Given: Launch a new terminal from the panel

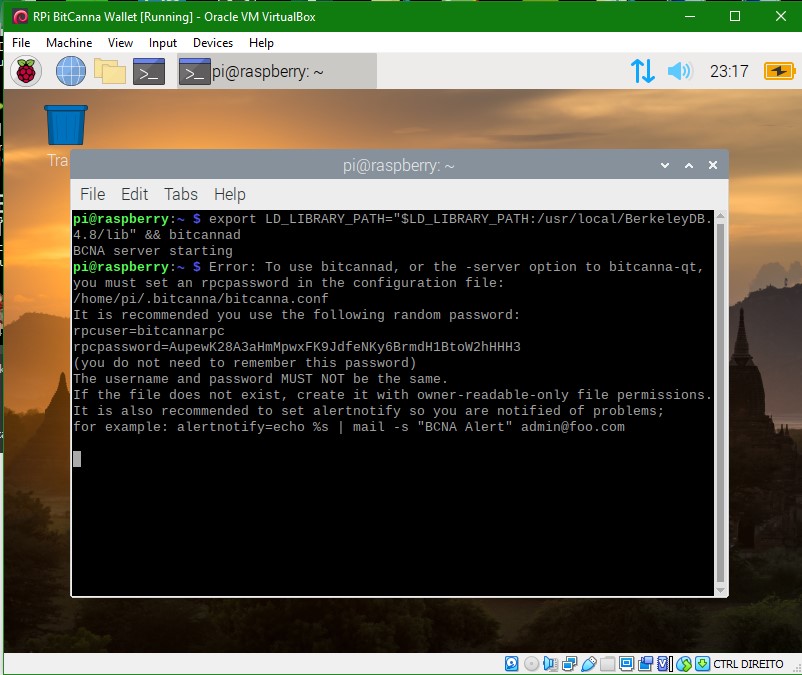Looking at the screenshot, I should pyautogui.click(x=149, y=71).
